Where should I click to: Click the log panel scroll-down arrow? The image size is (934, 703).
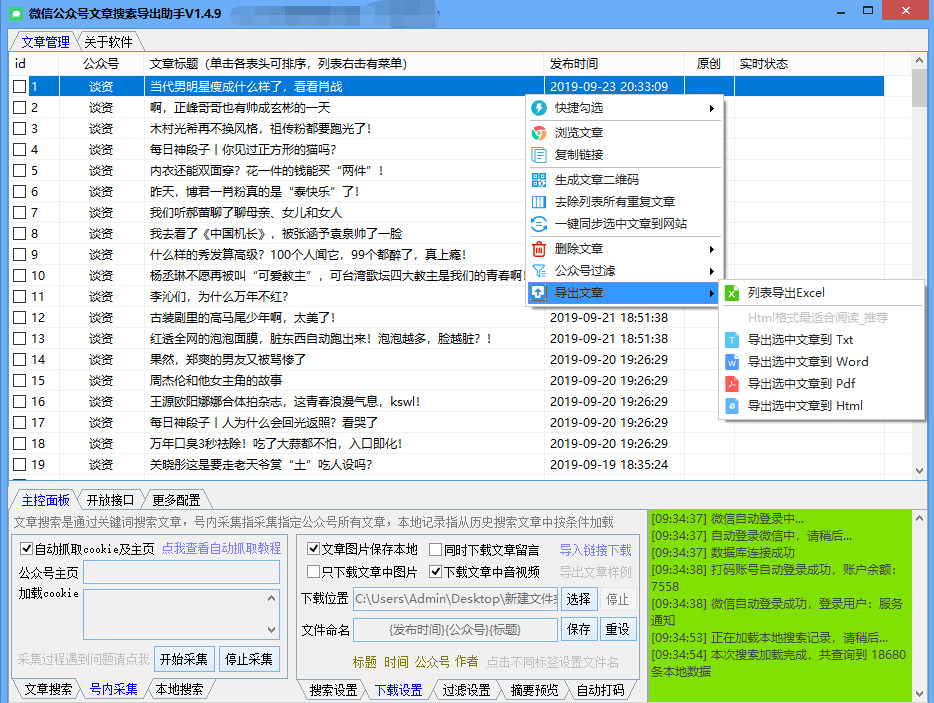(x=919, y=695)
